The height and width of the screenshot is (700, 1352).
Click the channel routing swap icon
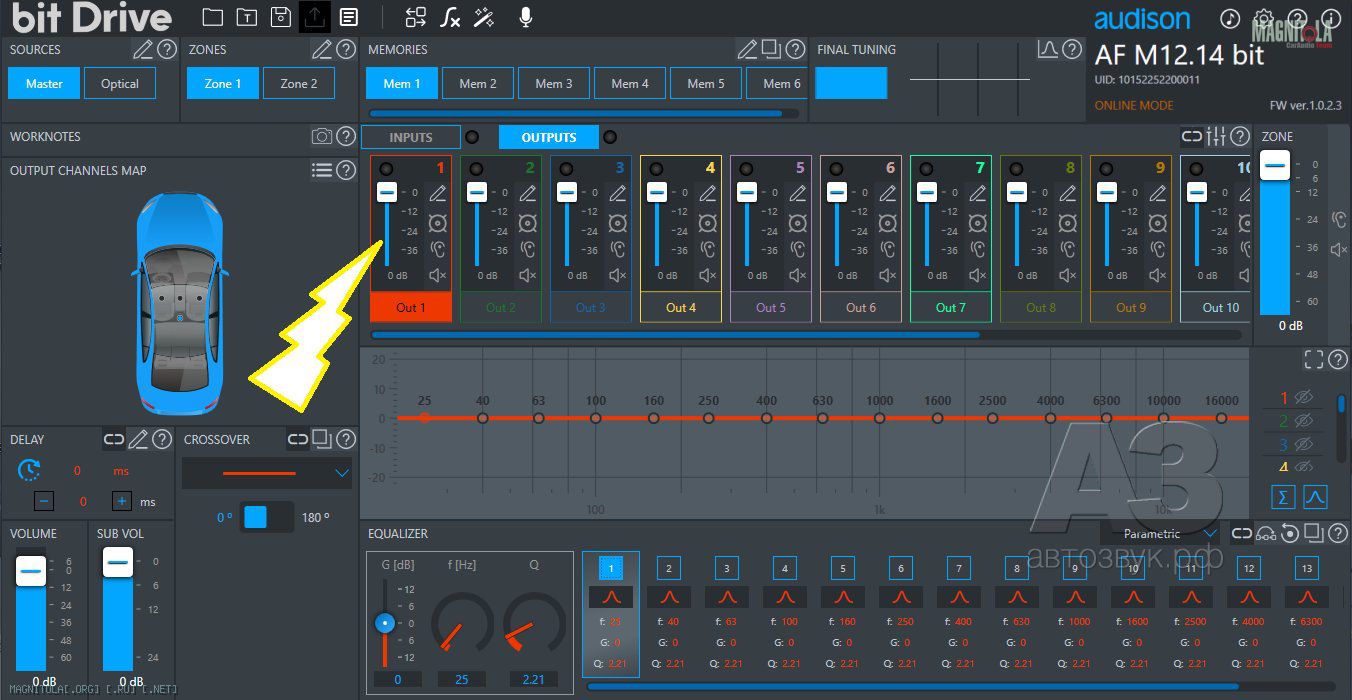[416, 17]
